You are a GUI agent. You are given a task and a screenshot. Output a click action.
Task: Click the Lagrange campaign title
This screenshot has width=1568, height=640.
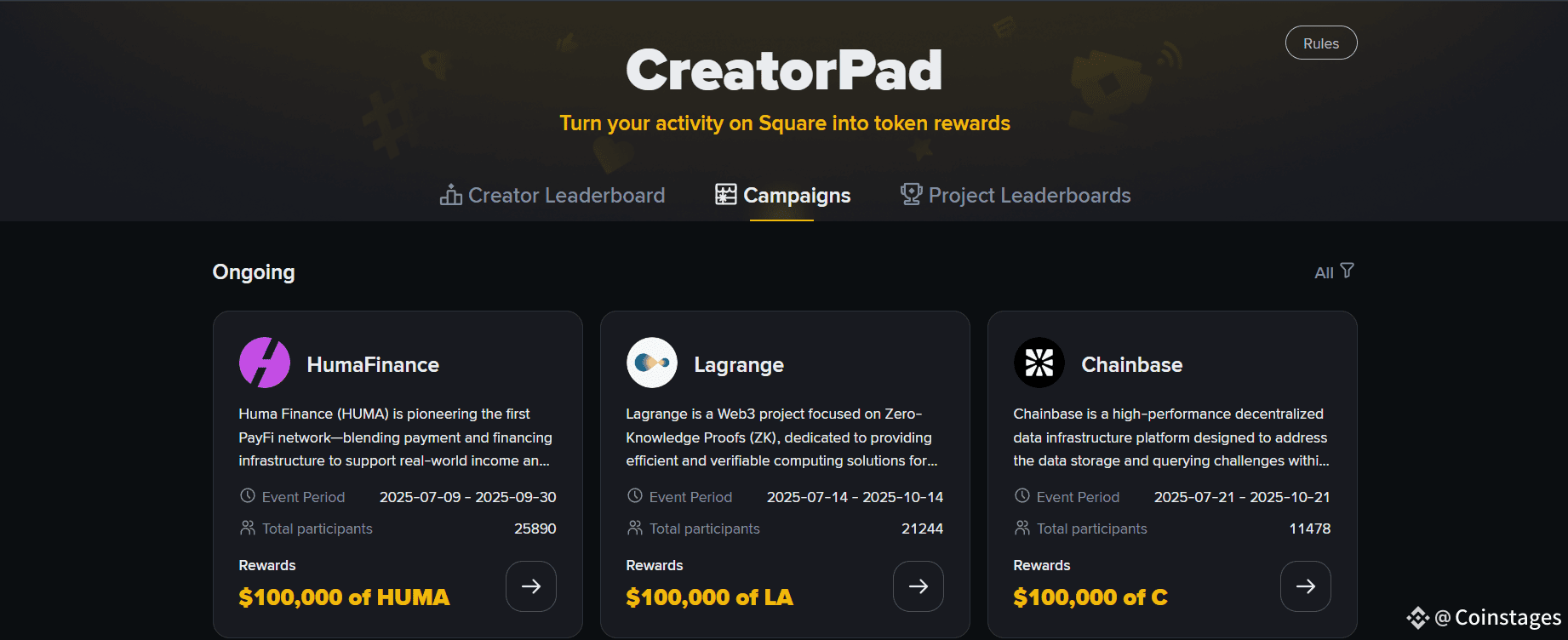[x=739, y=364]
